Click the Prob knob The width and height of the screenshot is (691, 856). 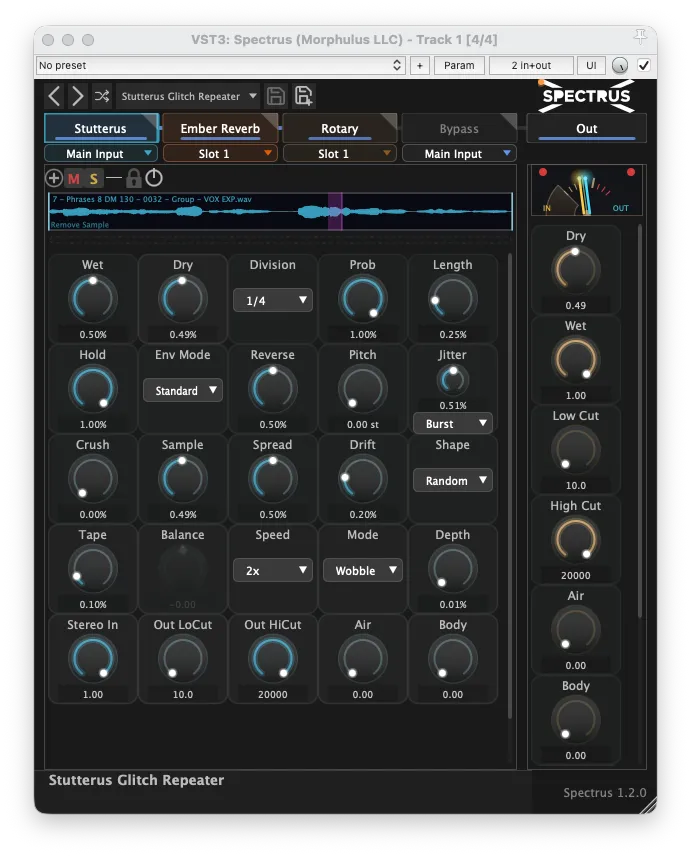[363, 299]
